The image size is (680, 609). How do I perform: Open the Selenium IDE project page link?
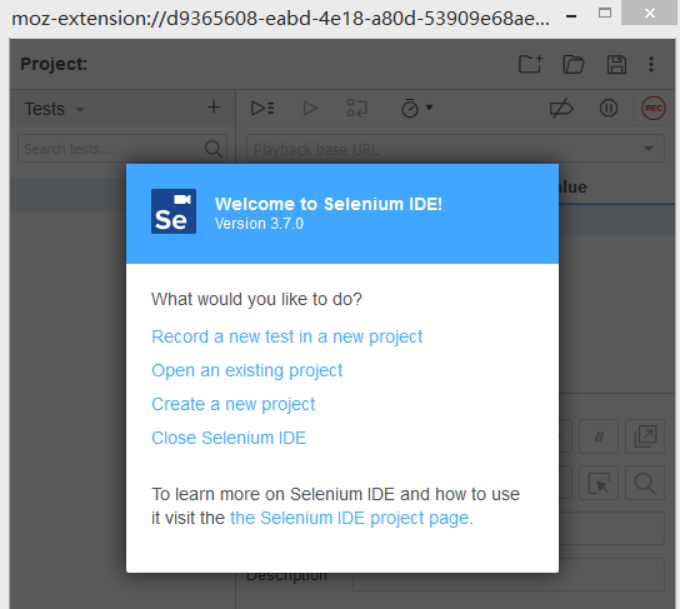coord(351,518)
